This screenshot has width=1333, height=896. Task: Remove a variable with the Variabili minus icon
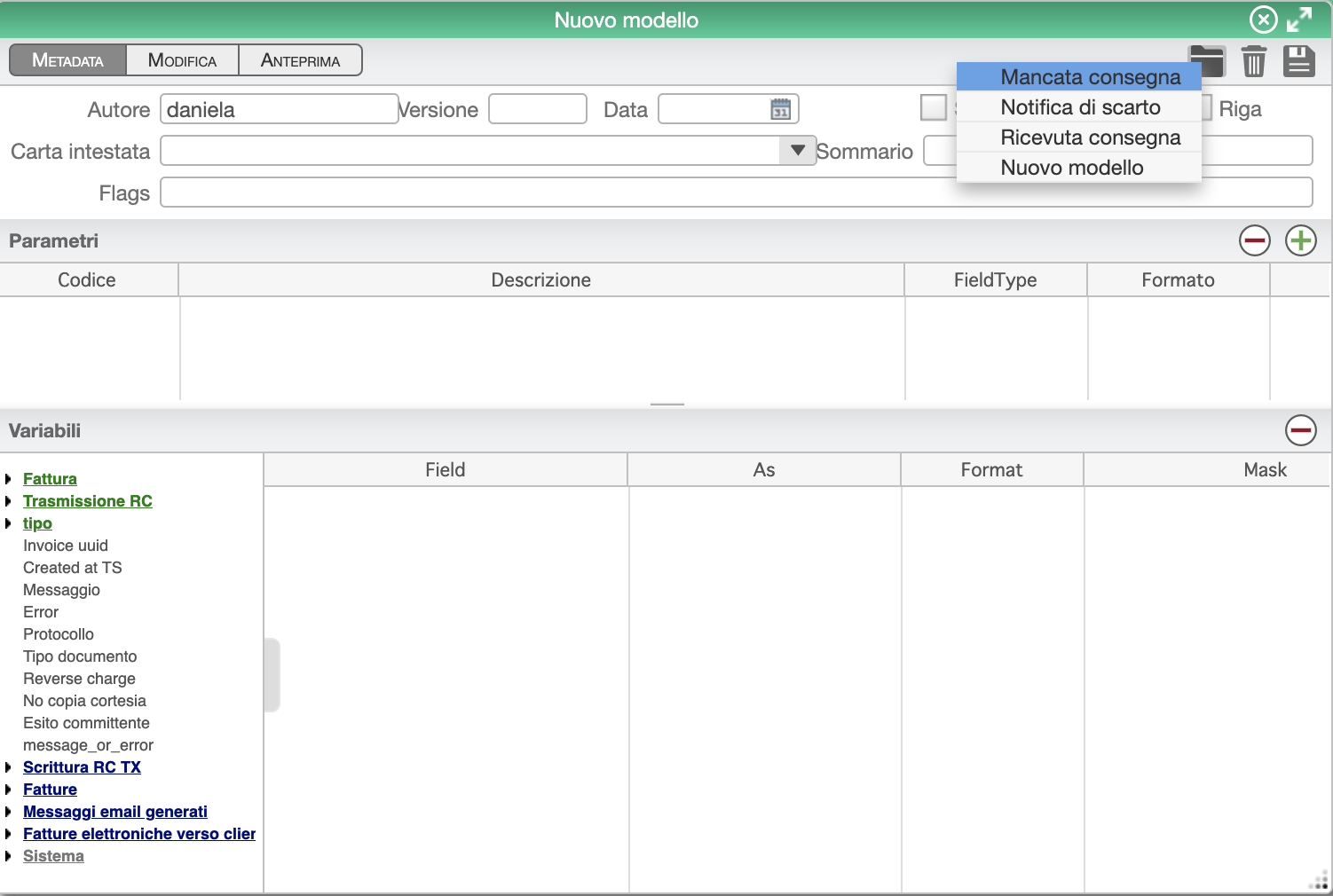pos(1300,430)
